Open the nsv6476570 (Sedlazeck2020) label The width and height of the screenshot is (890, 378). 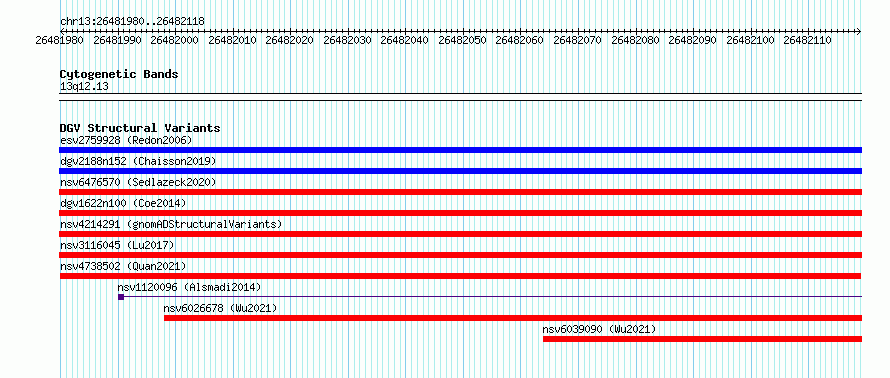click(x=138, y=182)
